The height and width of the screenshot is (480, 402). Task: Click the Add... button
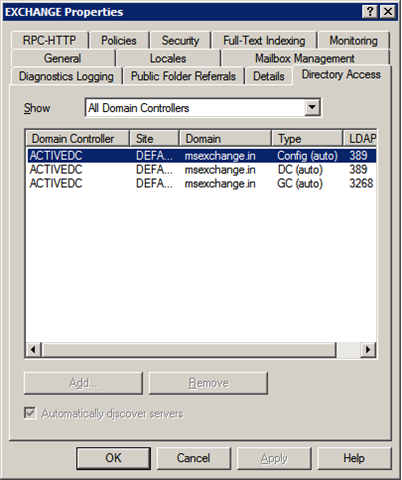pyautogui.click(x=83, y=383)
